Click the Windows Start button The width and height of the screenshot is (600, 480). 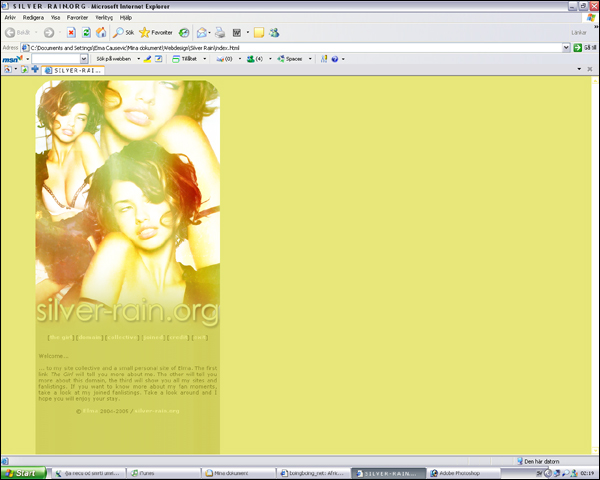coord(23,473)
